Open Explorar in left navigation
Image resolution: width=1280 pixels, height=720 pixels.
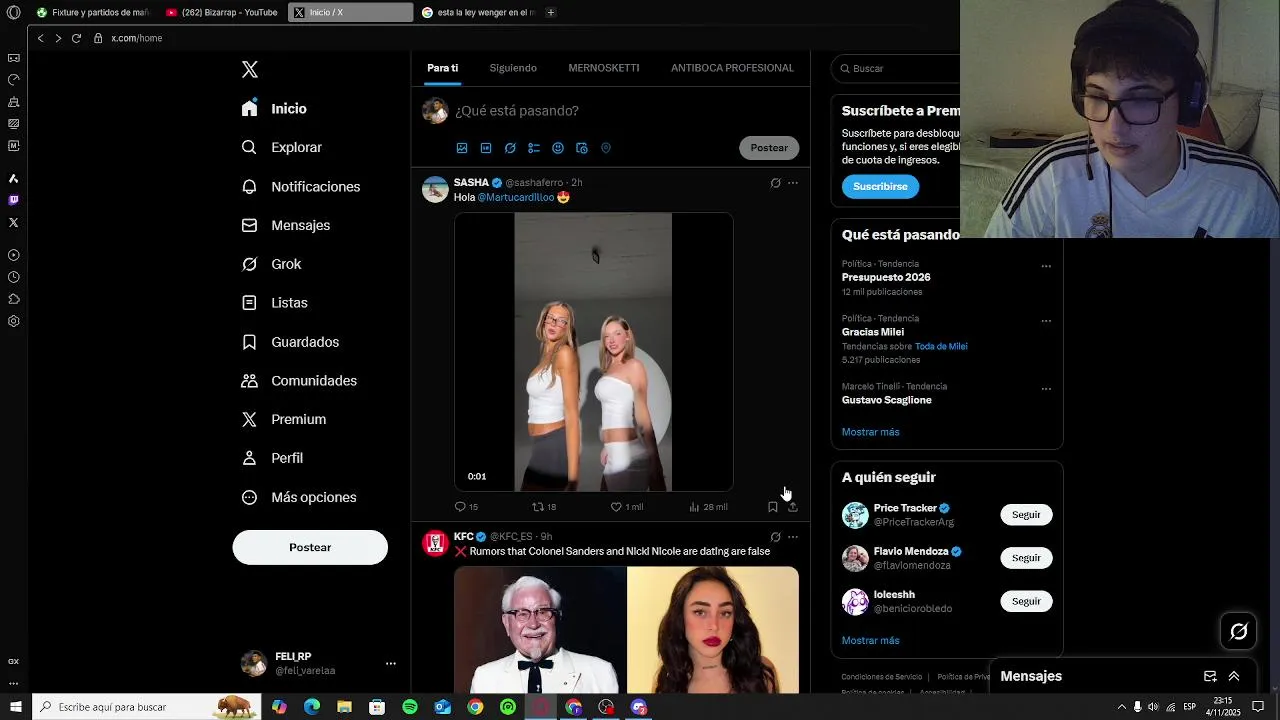(282, 147)
